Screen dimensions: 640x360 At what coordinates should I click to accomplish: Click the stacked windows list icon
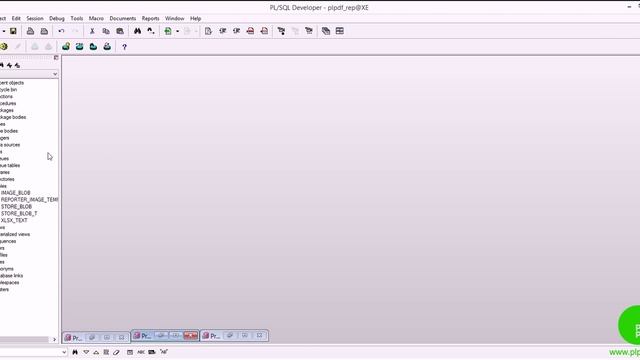[326, 31]
